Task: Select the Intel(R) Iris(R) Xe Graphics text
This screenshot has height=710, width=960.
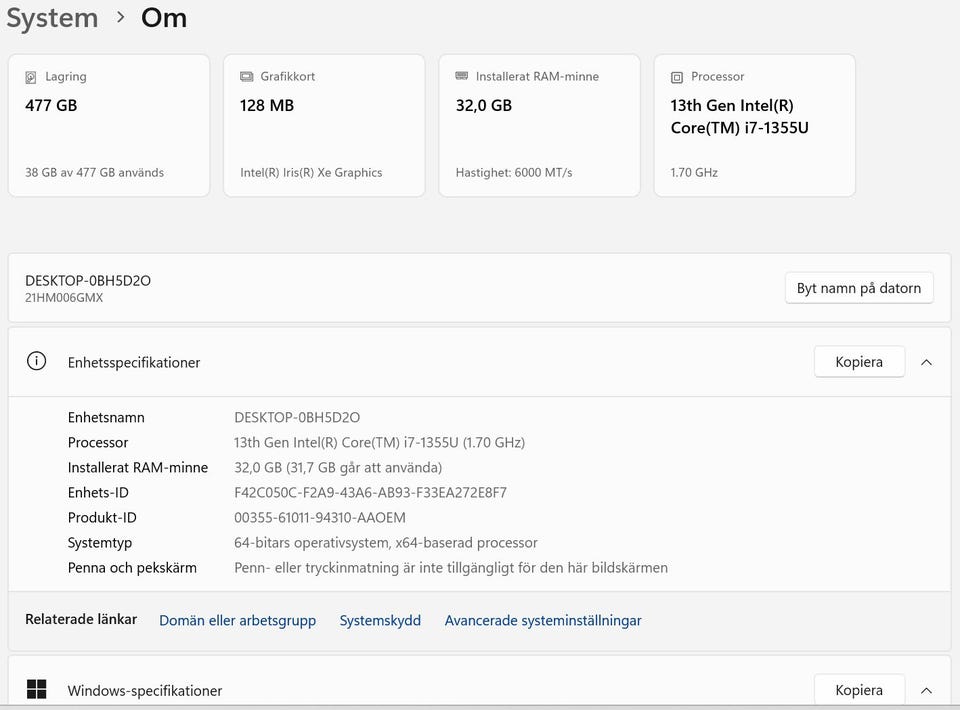Action: coord(311,172)
